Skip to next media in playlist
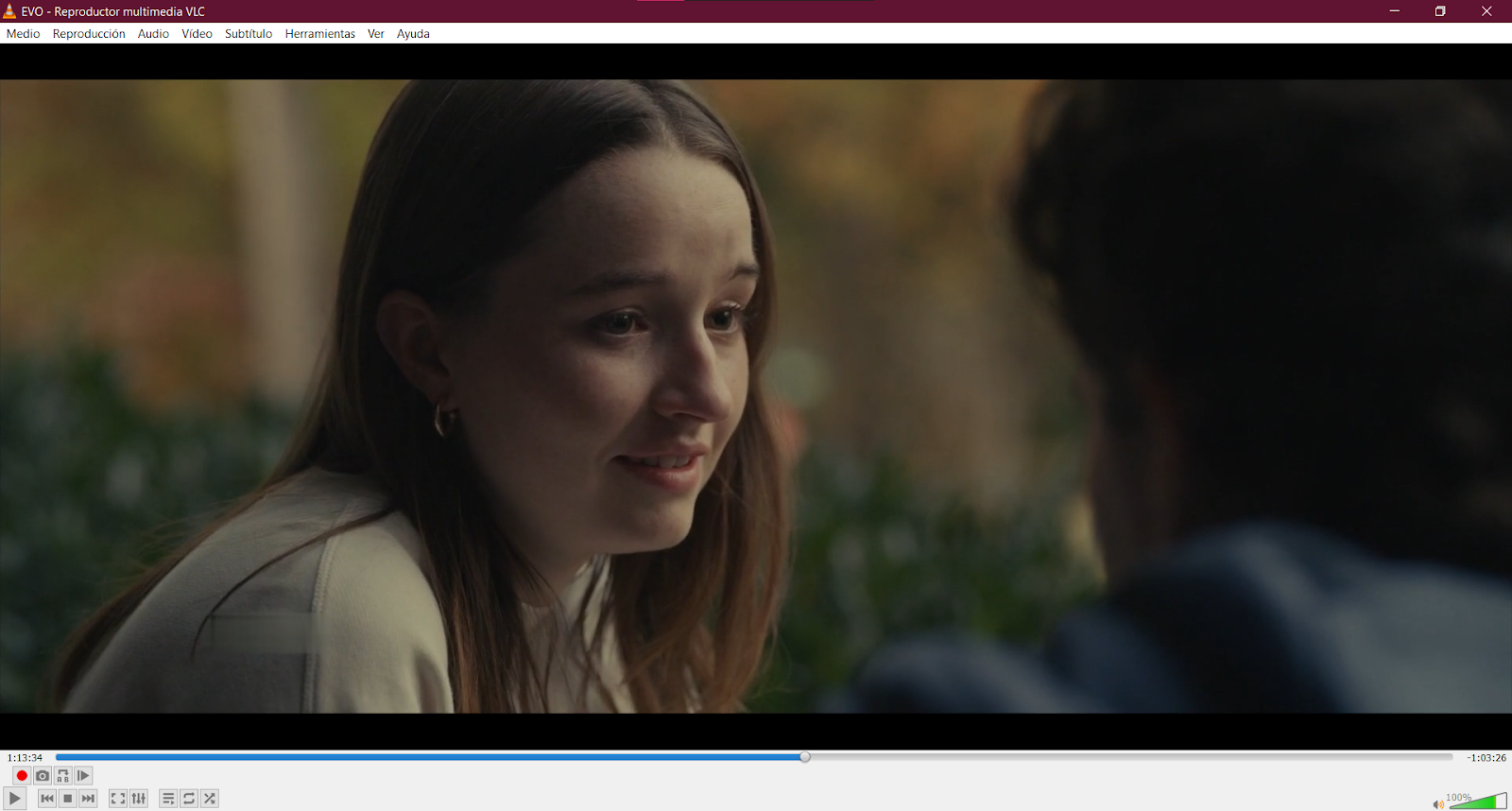Image resolution: width=1512 pixels, height=811 pixels. coord(88,799)
